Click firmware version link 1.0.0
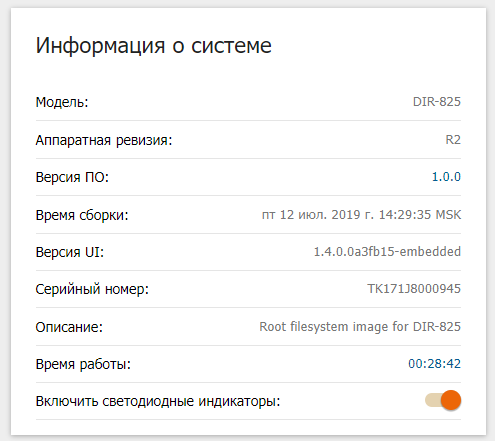495x441 pixels. tap(446, 177)
